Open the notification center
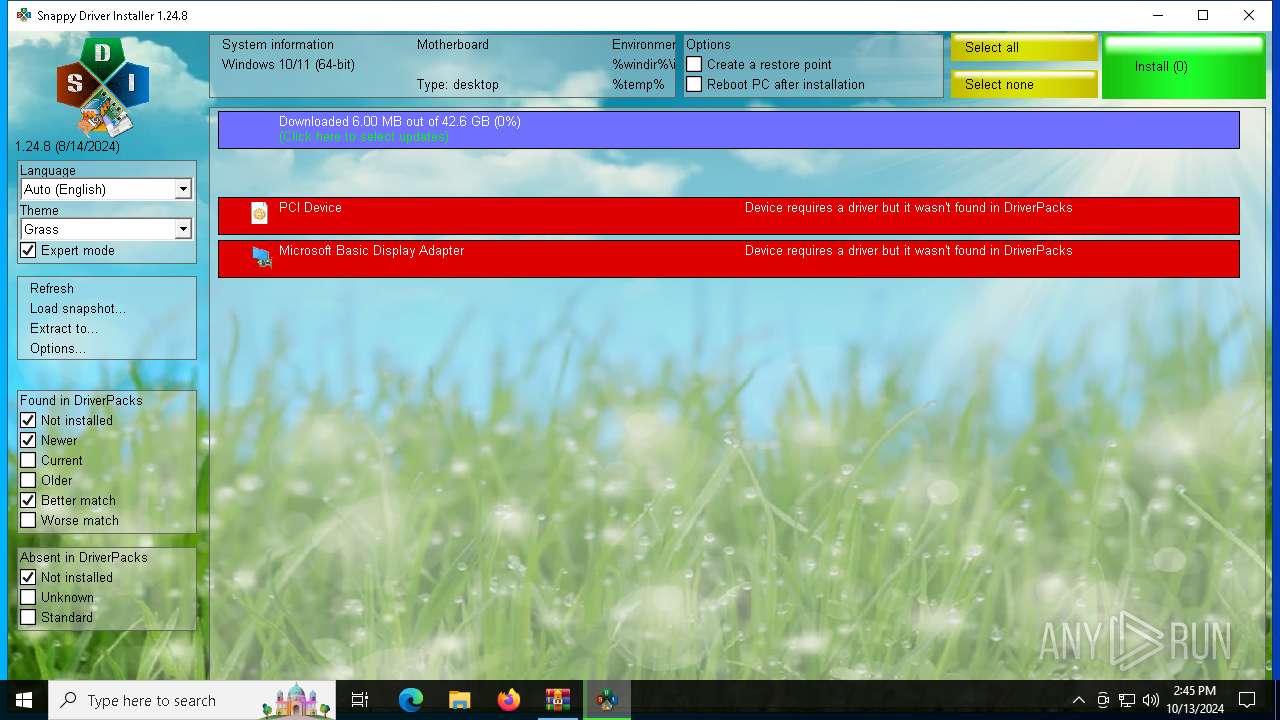This screenshot has width=1280, height=720. 1247,700
